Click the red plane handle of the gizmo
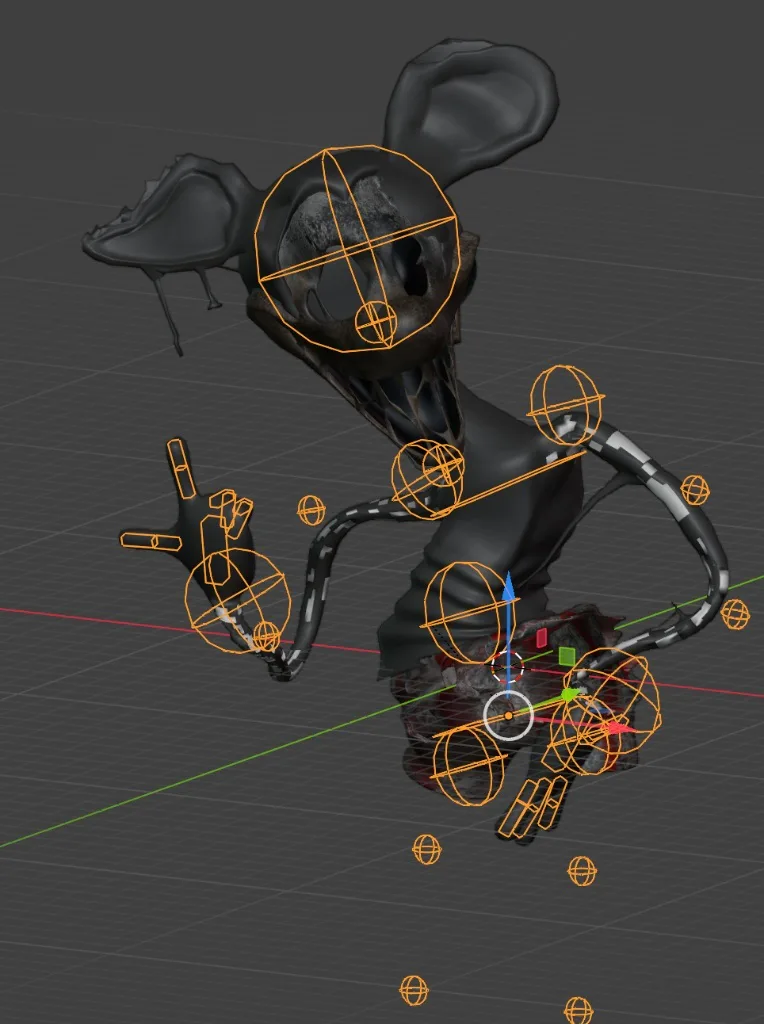Screen dimensions: 764x1024 [x=542, y=638]
